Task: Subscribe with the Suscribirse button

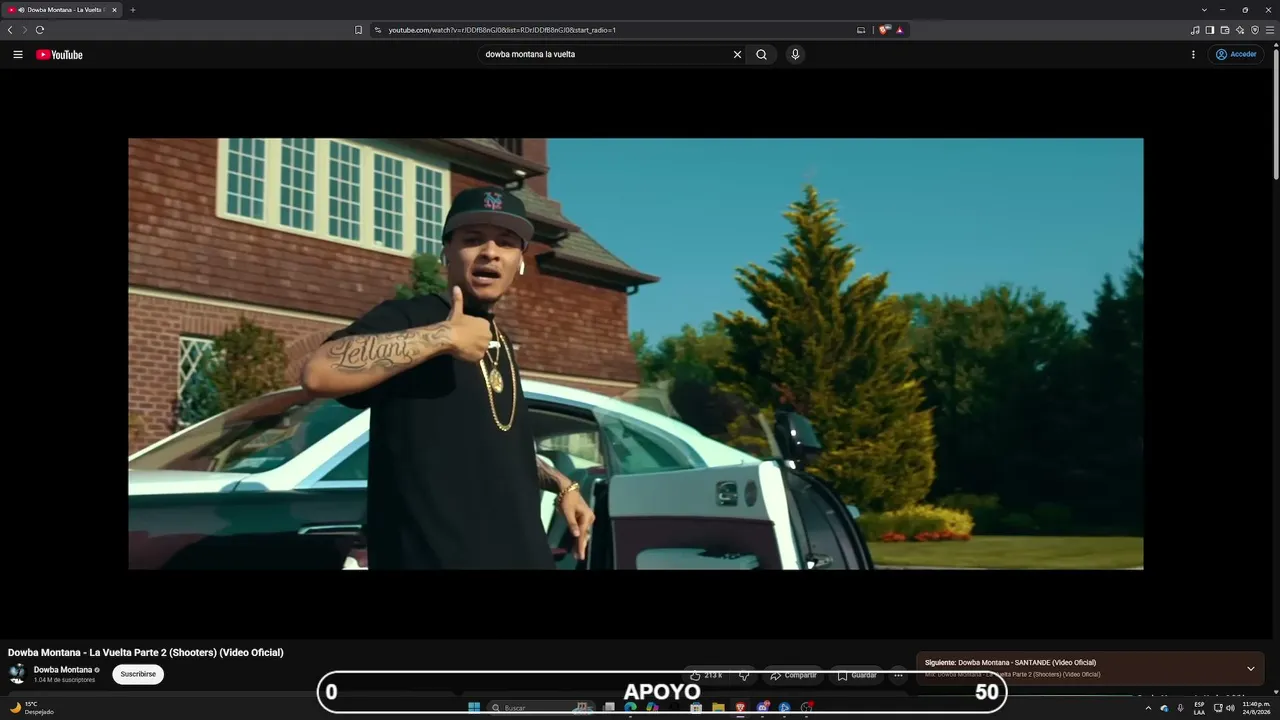Action: point(138,674)
